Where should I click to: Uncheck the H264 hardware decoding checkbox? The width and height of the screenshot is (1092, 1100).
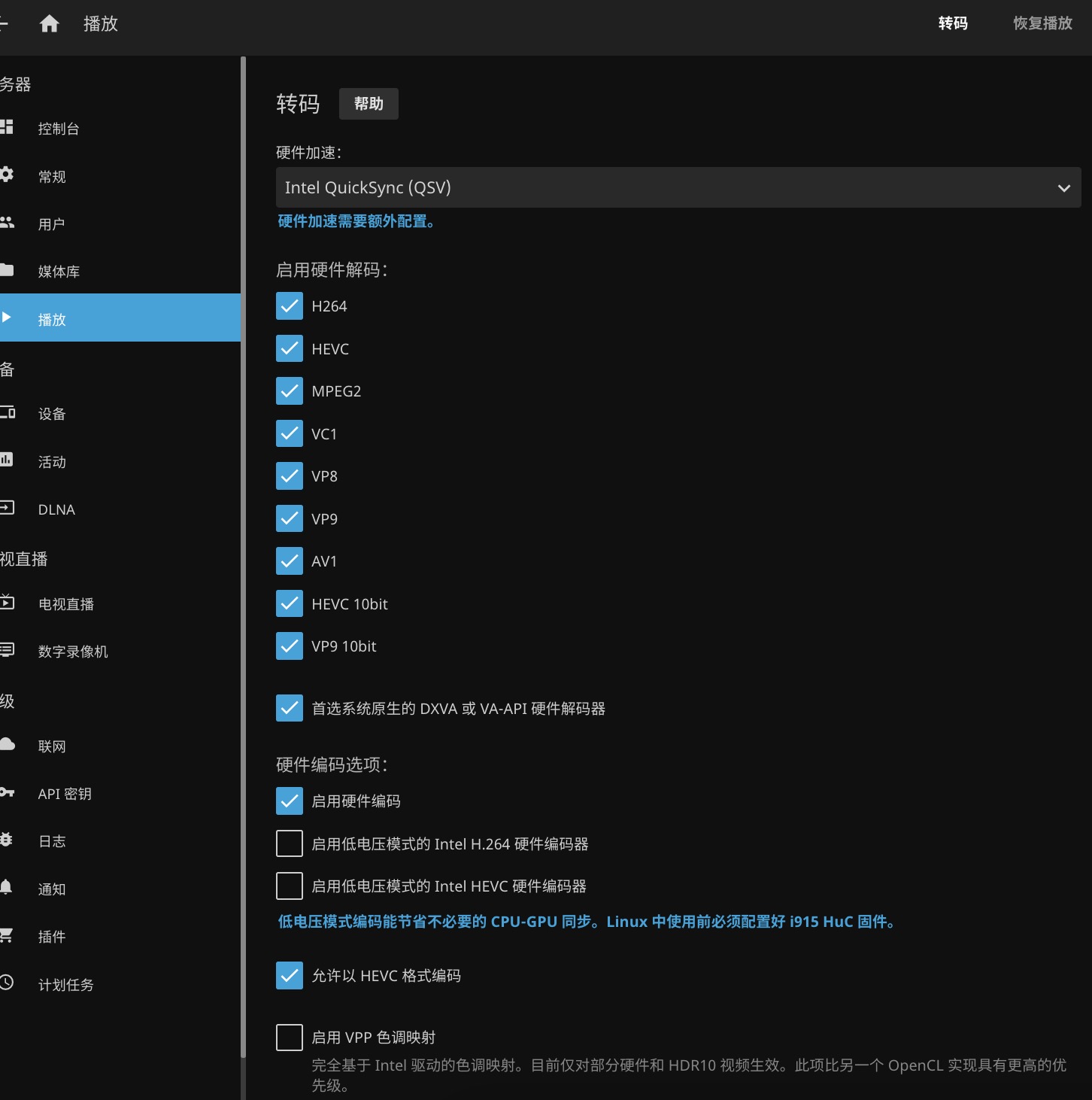[x=290, y=306]
